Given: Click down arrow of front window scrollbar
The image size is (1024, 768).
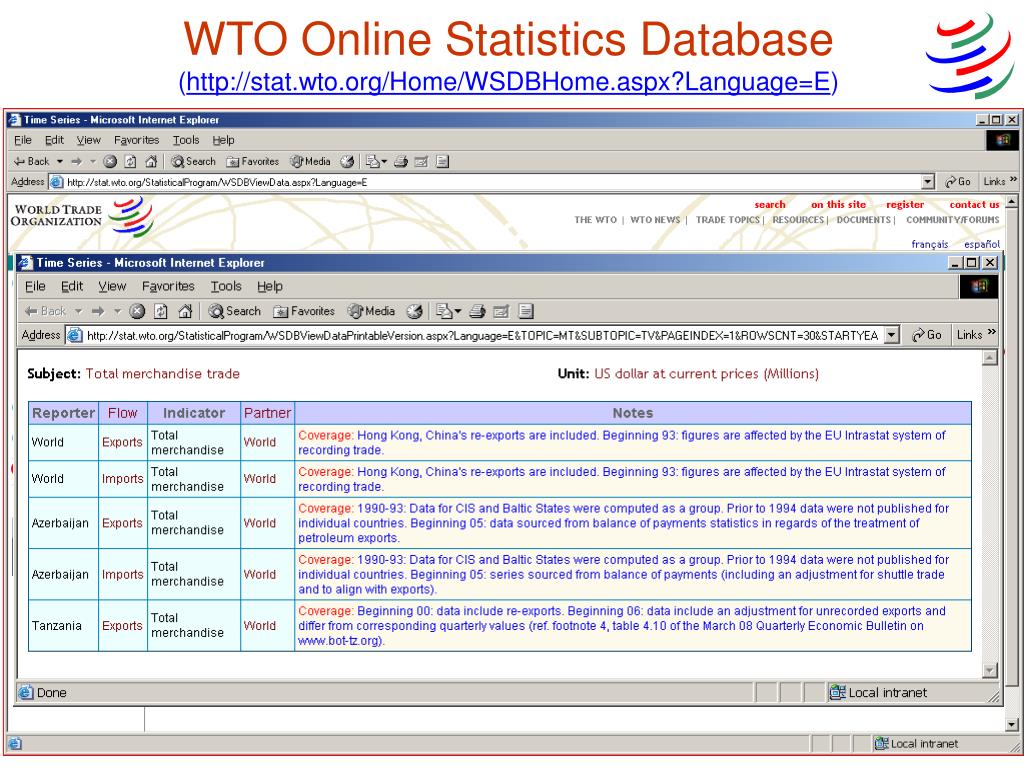Looking at the screenshot, I should coord(990,671).
